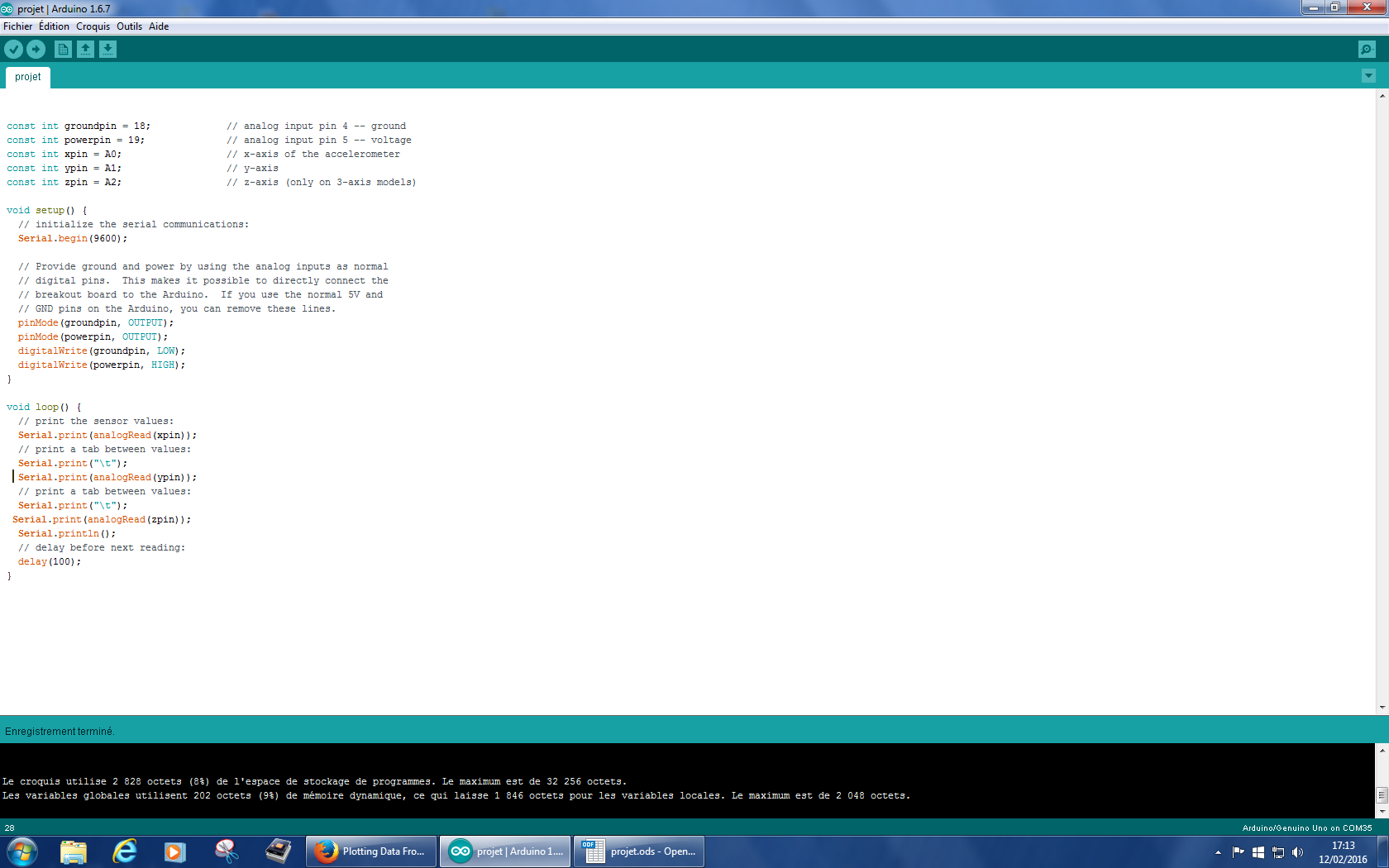
Task: Open the Fichier menu
Action: tap(17, 26)
